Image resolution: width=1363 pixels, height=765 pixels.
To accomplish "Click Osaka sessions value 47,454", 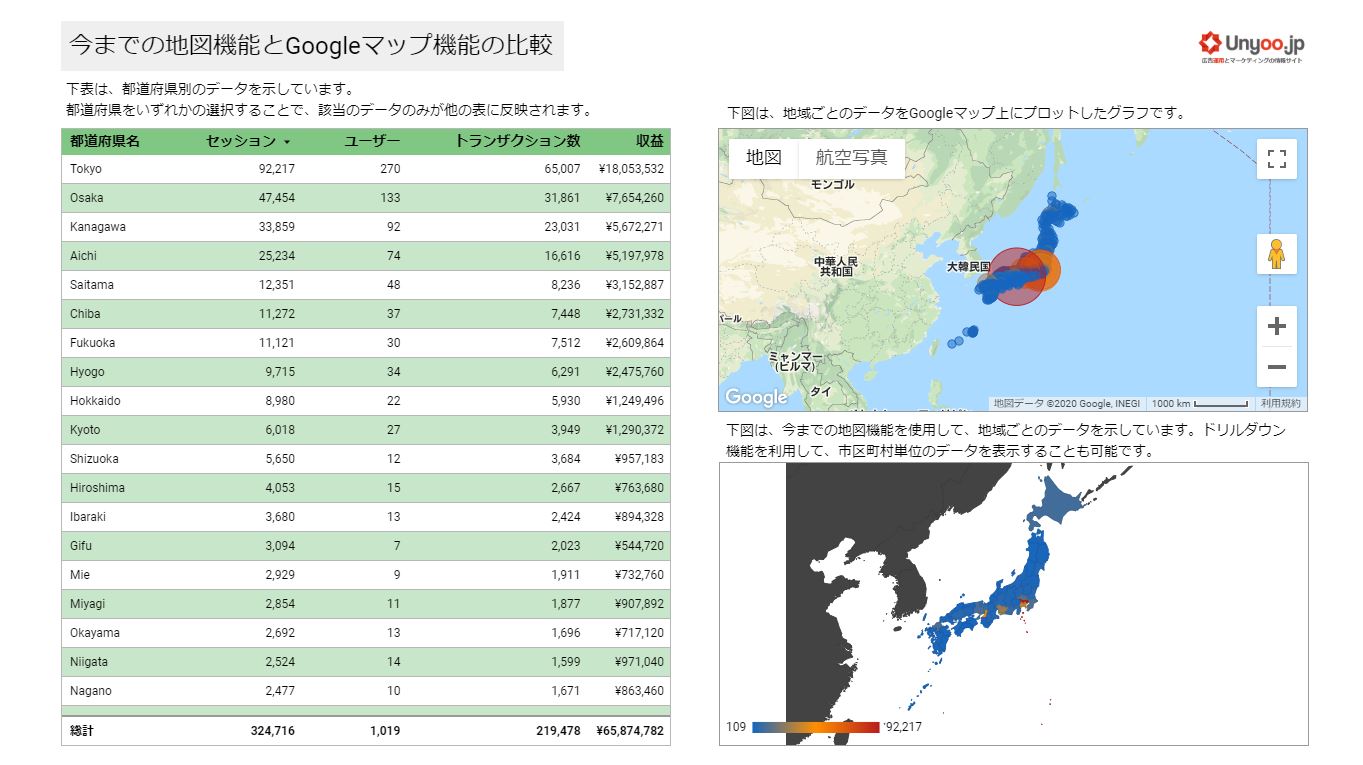I will pos(276,198).
